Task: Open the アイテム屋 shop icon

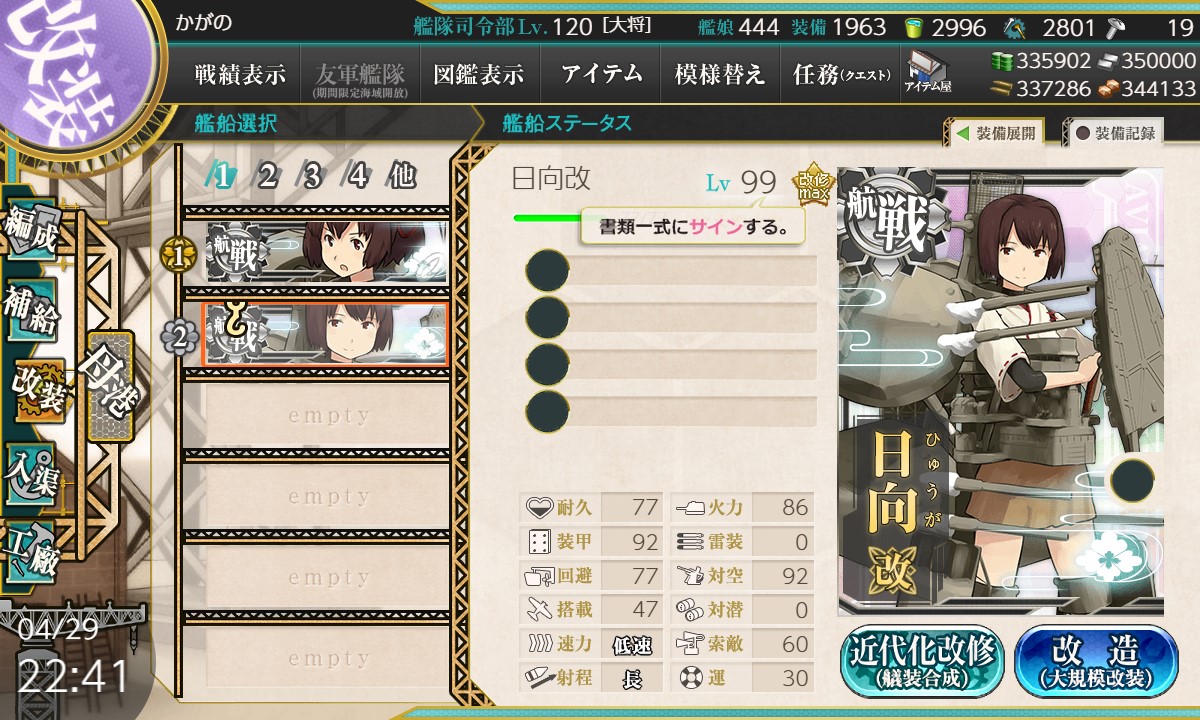Action: [928, 73]
